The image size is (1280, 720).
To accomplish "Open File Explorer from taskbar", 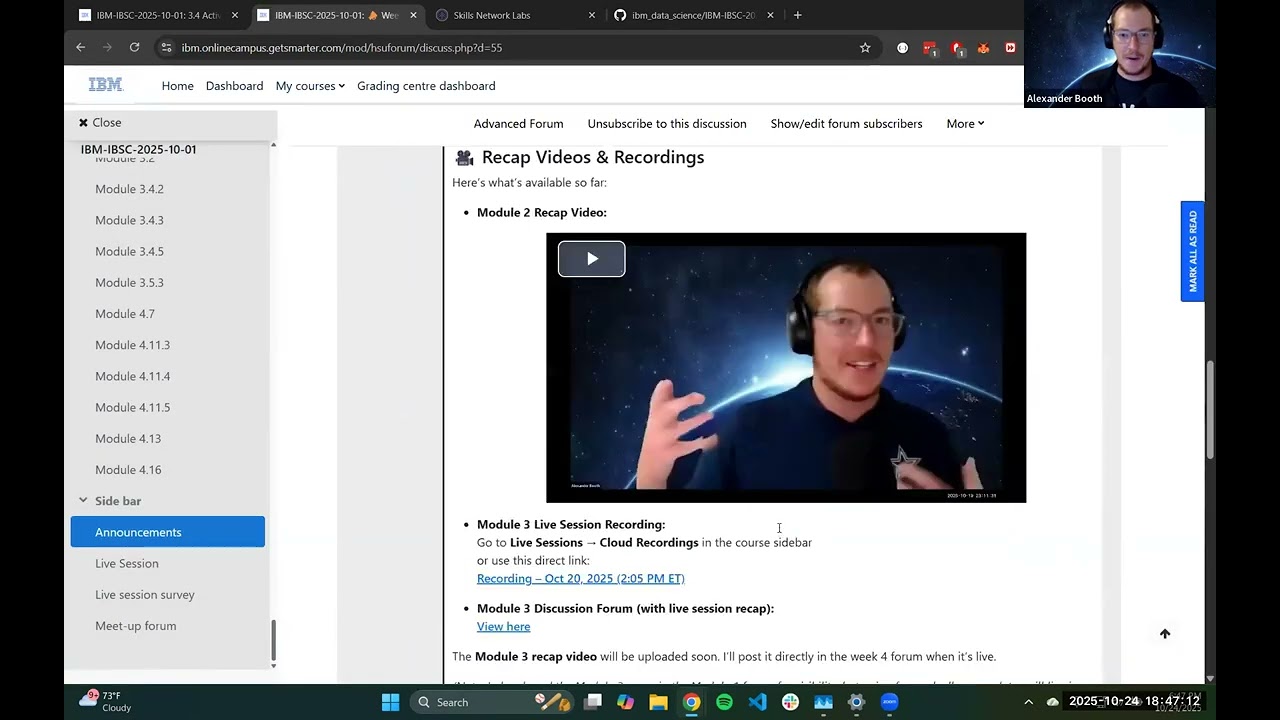I will pyautogui.click(x=658, y=702).
